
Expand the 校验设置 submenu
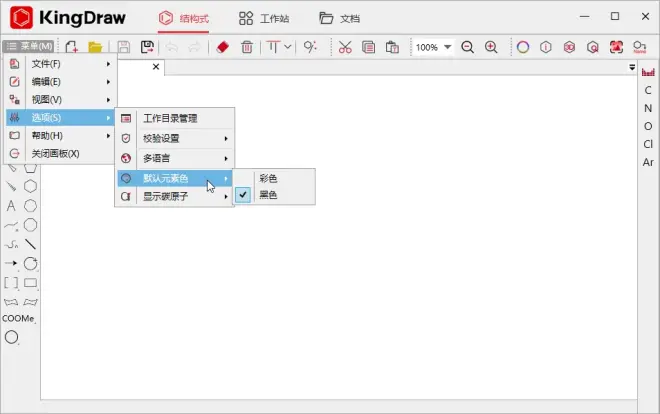(174, 138)
